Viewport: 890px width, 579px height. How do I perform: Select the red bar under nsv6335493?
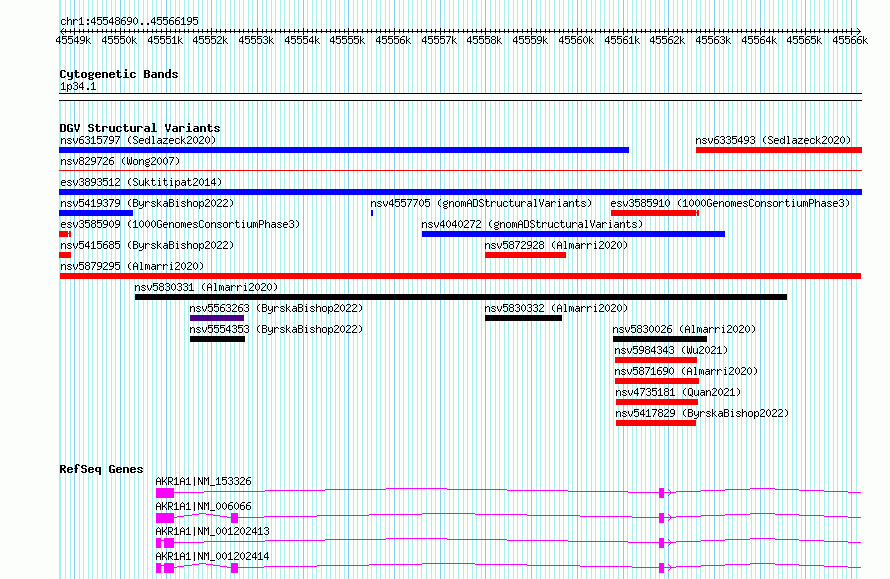[779, 150]
